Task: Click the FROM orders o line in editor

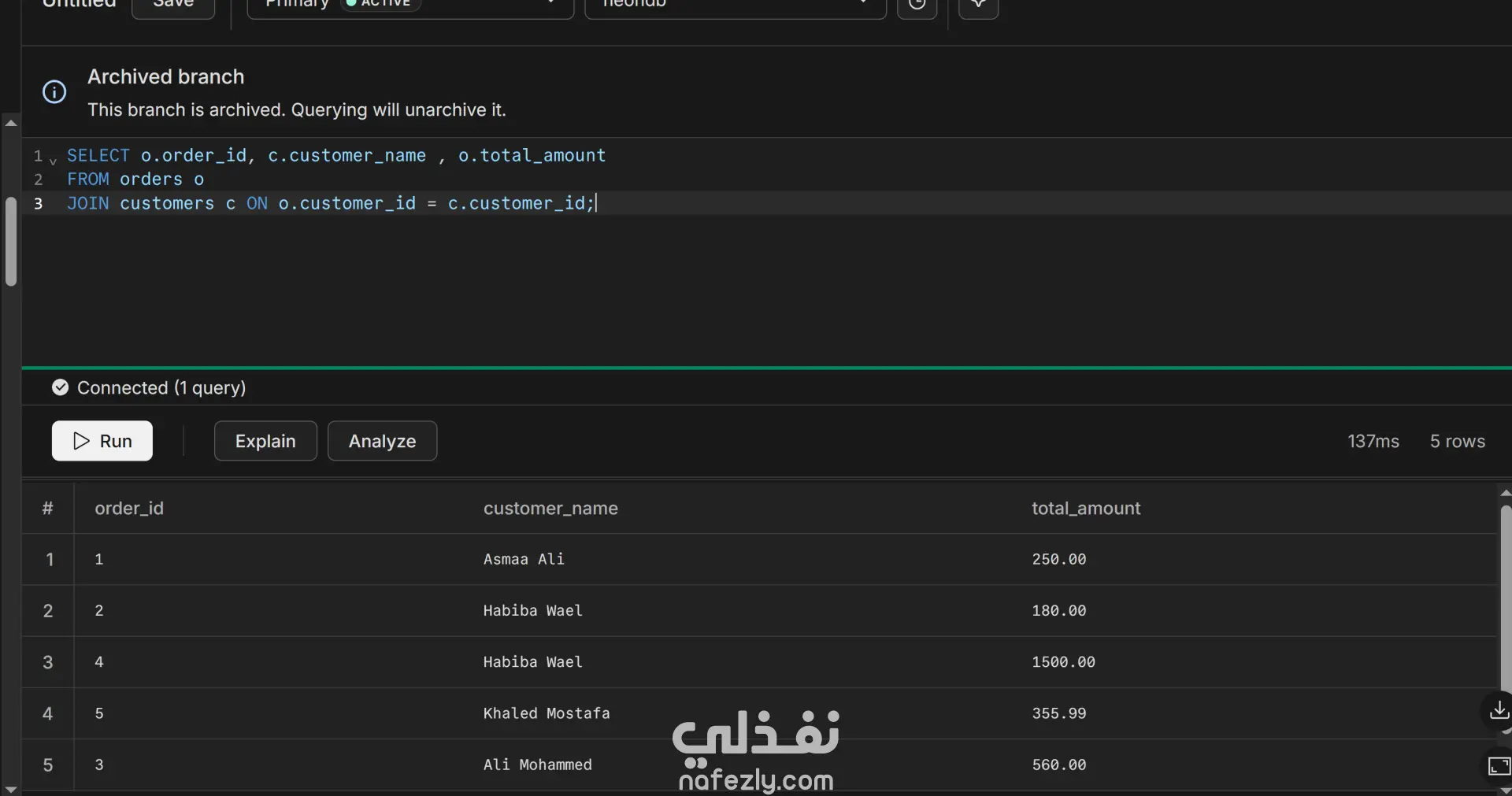Action: click(x=135, y=180)
